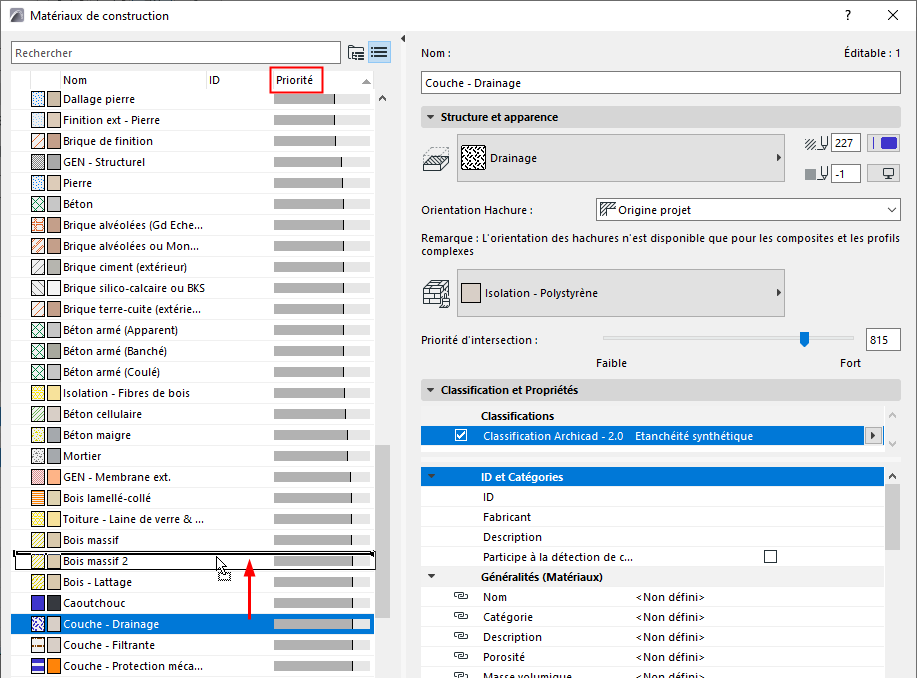Screen dimensions: 917x678
Task: Select Béton armé (Banché) material
Action: (x=192, y=351)
